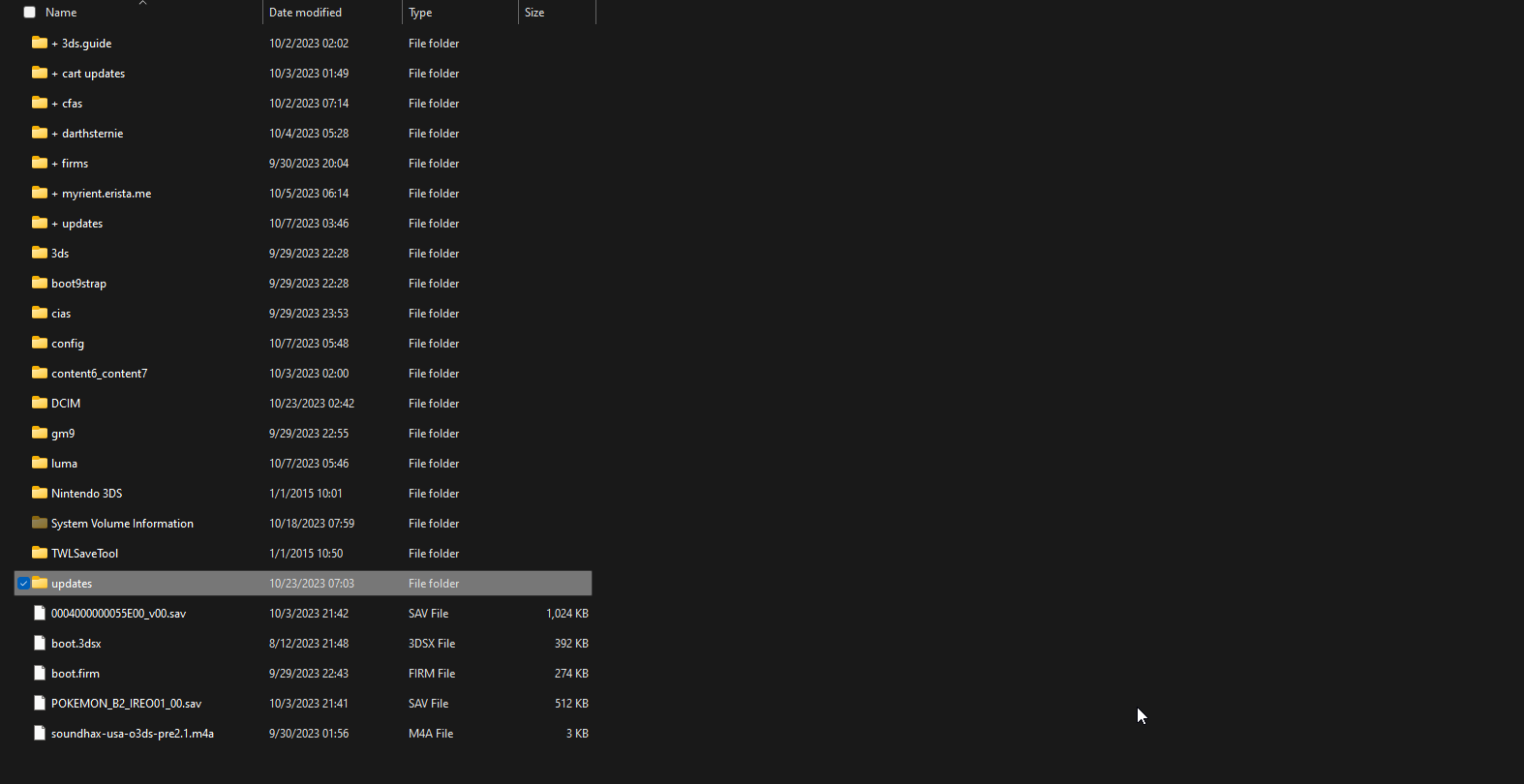This screenshot has width=1524, height=784.
Task: Click the config folder icon
Action: click(x=40, y=343)
